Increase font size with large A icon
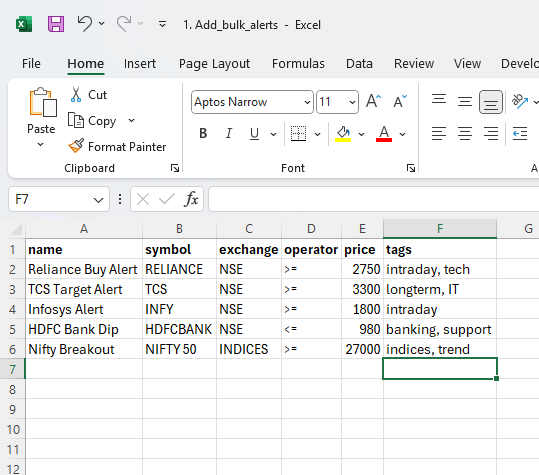The width and height of the screenshot is (539, 475). (373, 101)
